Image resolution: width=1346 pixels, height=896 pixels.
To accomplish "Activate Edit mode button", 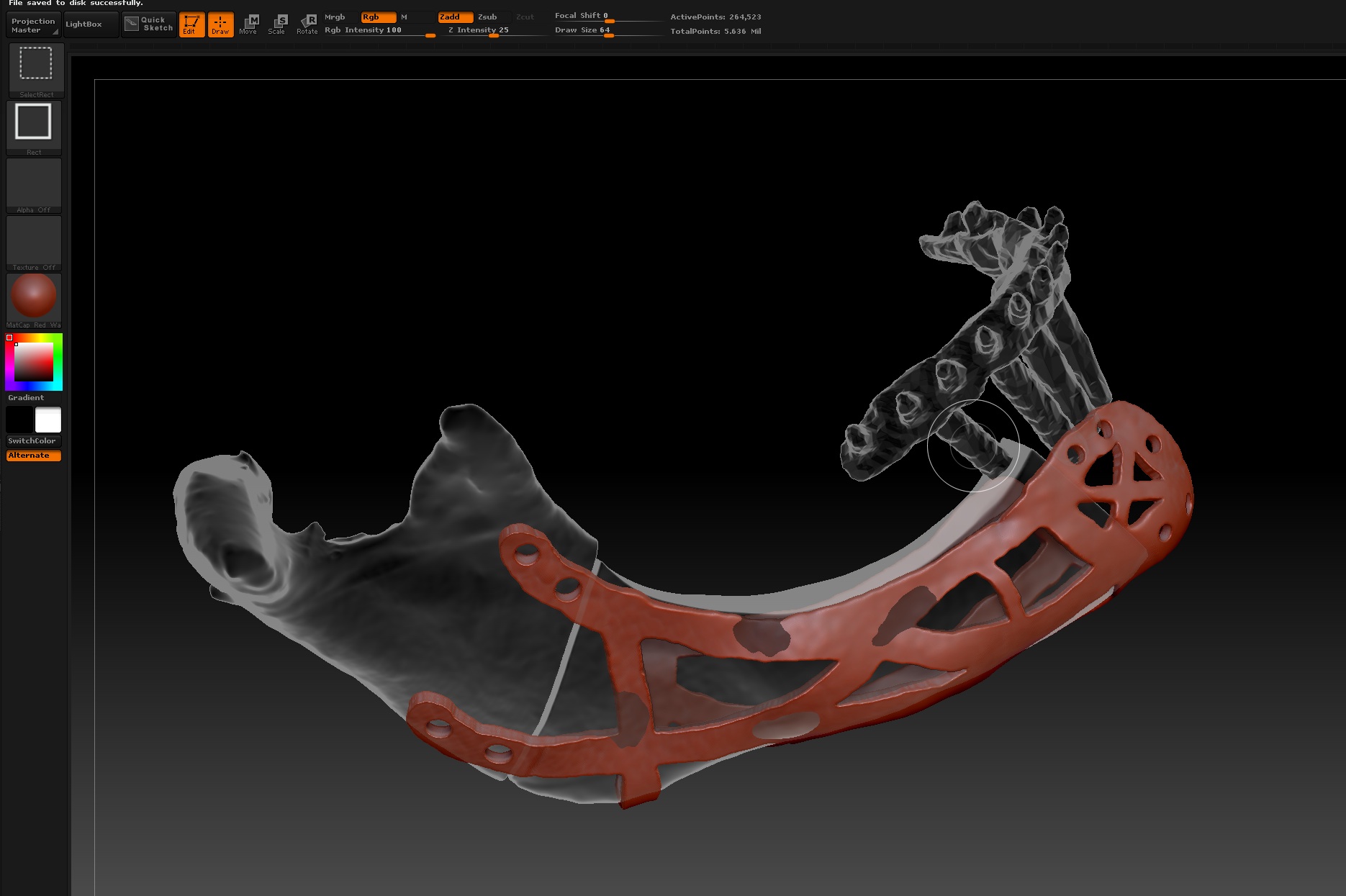I will pyautogui.click(x=191, y=24).
